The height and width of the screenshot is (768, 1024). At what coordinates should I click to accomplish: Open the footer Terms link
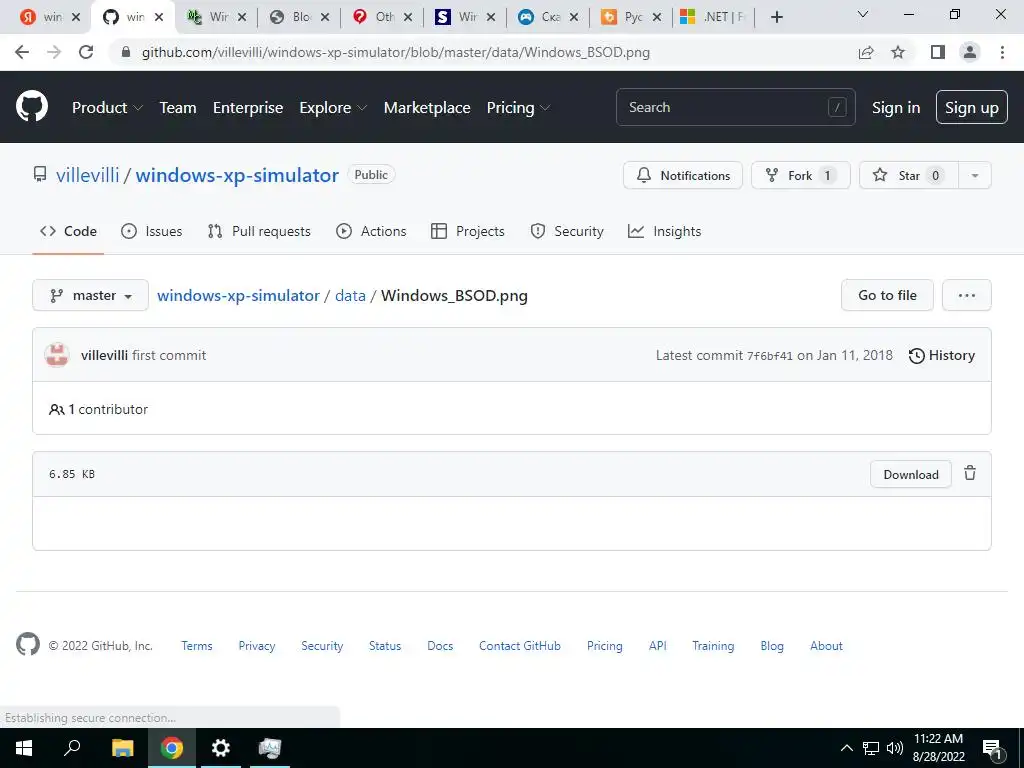197,645
